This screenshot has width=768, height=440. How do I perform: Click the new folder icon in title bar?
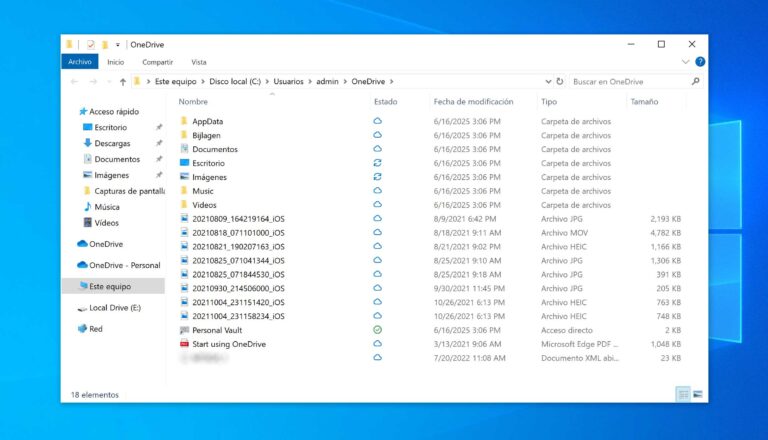tap(104, 45)
